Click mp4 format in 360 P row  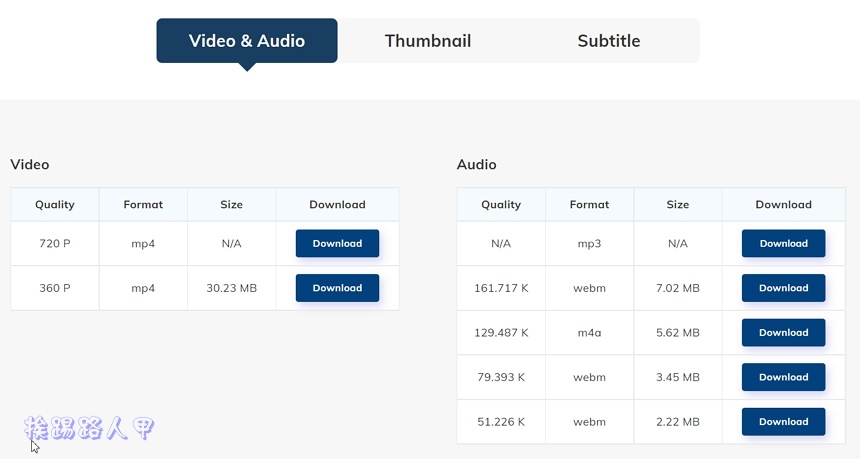point(143,288)
